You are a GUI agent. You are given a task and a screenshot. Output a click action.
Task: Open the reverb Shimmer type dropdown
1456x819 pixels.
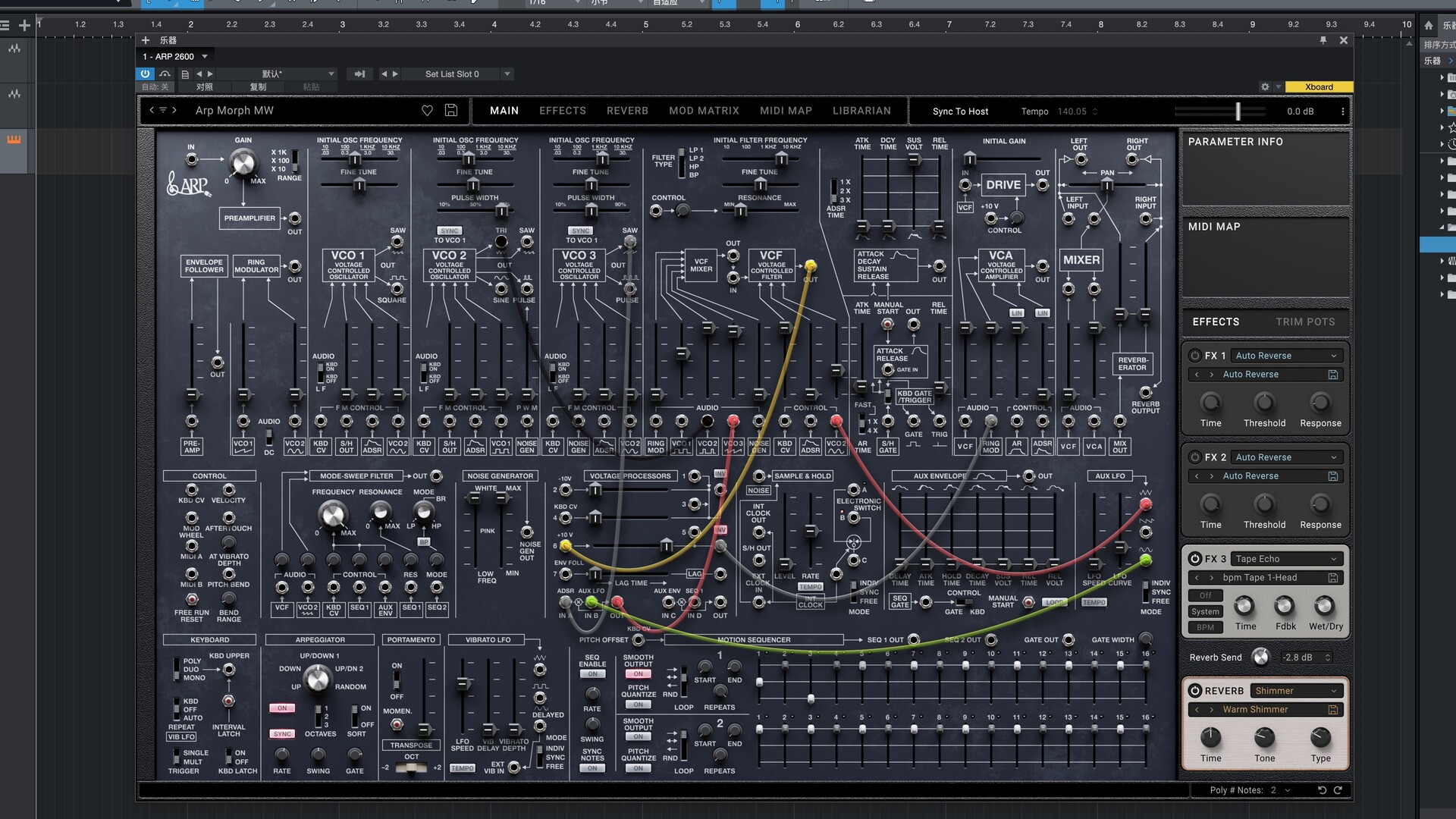pyautogui.click(x=1297, y=691)
